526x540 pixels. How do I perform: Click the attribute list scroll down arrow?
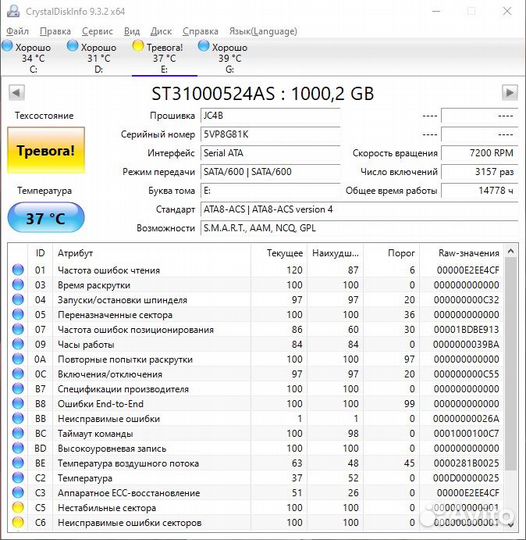pyautogui.click(x=511, y=524)
